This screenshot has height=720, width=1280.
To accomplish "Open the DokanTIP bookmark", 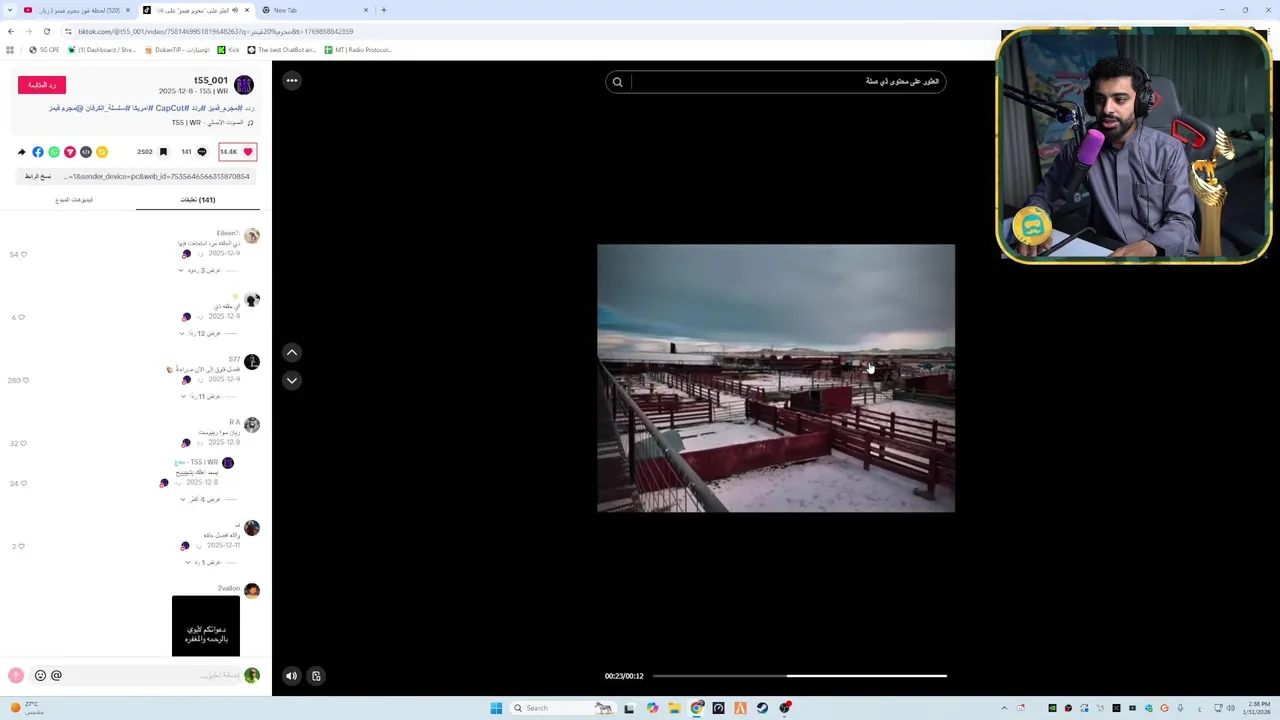I will pyautogui.click(x=177, y=49).
